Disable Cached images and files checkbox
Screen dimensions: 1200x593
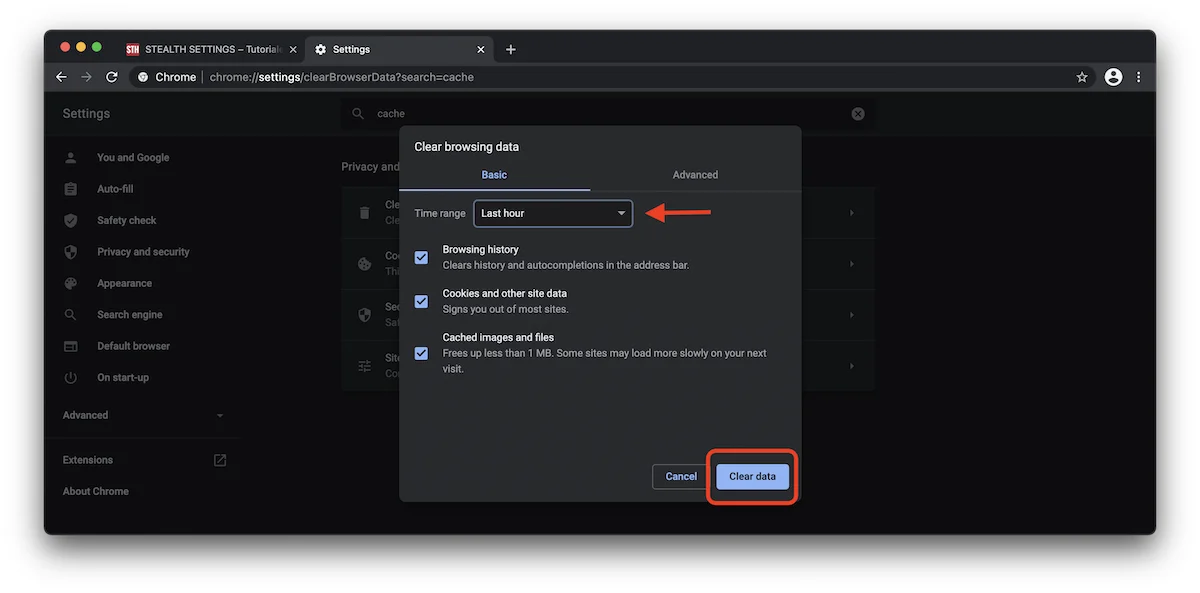[x=421, y=353]
